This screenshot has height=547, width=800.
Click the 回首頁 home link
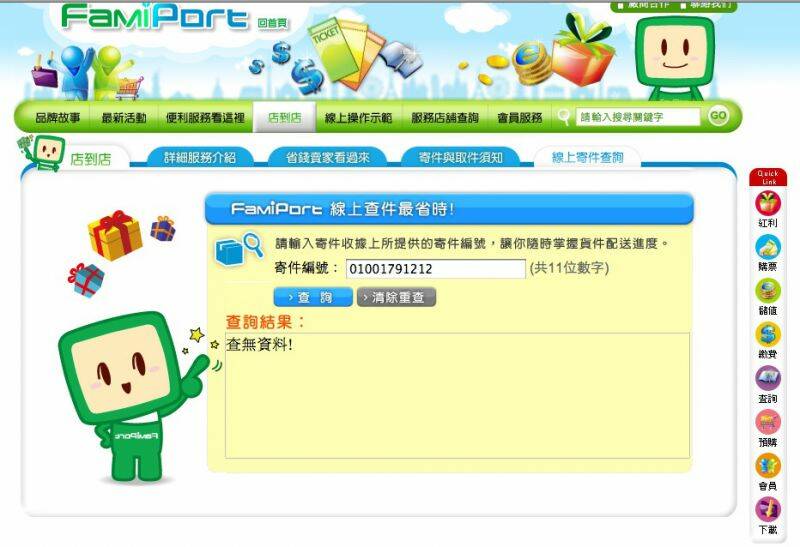269,22
